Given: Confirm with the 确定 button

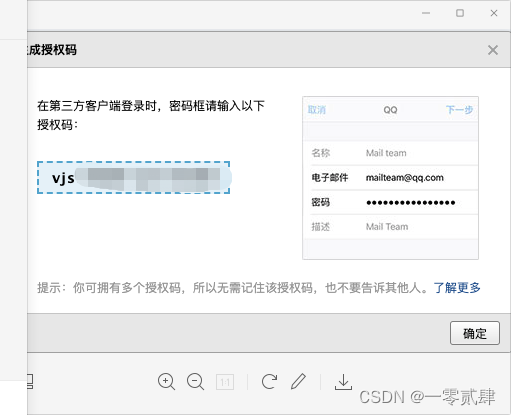Looking at the screenshot, I should coord(475,333).
